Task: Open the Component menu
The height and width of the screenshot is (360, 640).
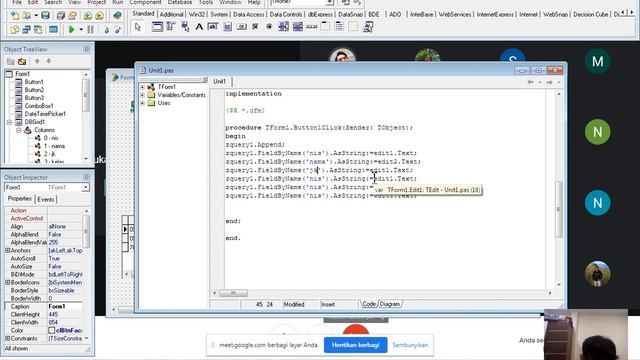Action: click(145, 2)
